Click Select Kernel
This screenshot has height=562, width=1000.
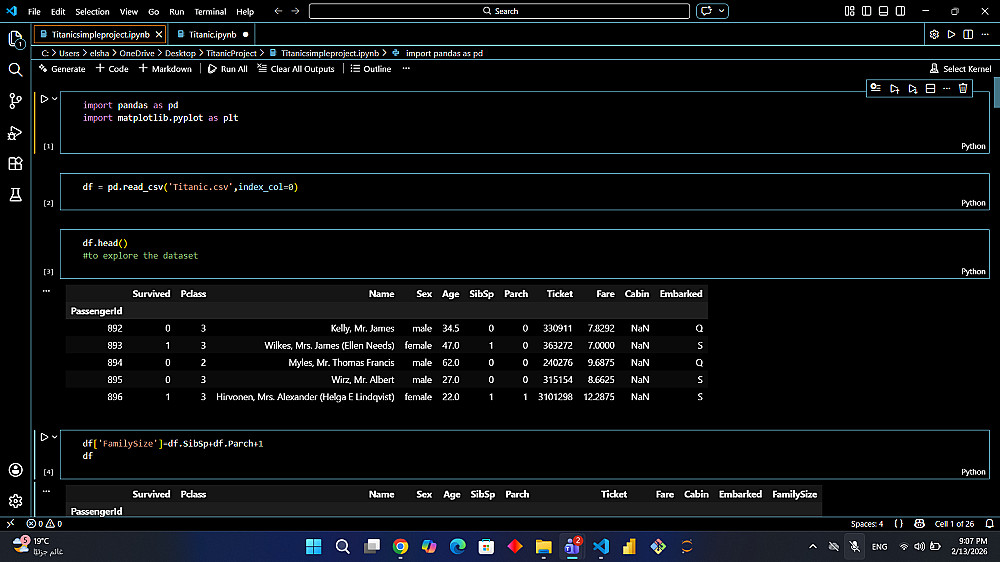[x=960, y=68]
